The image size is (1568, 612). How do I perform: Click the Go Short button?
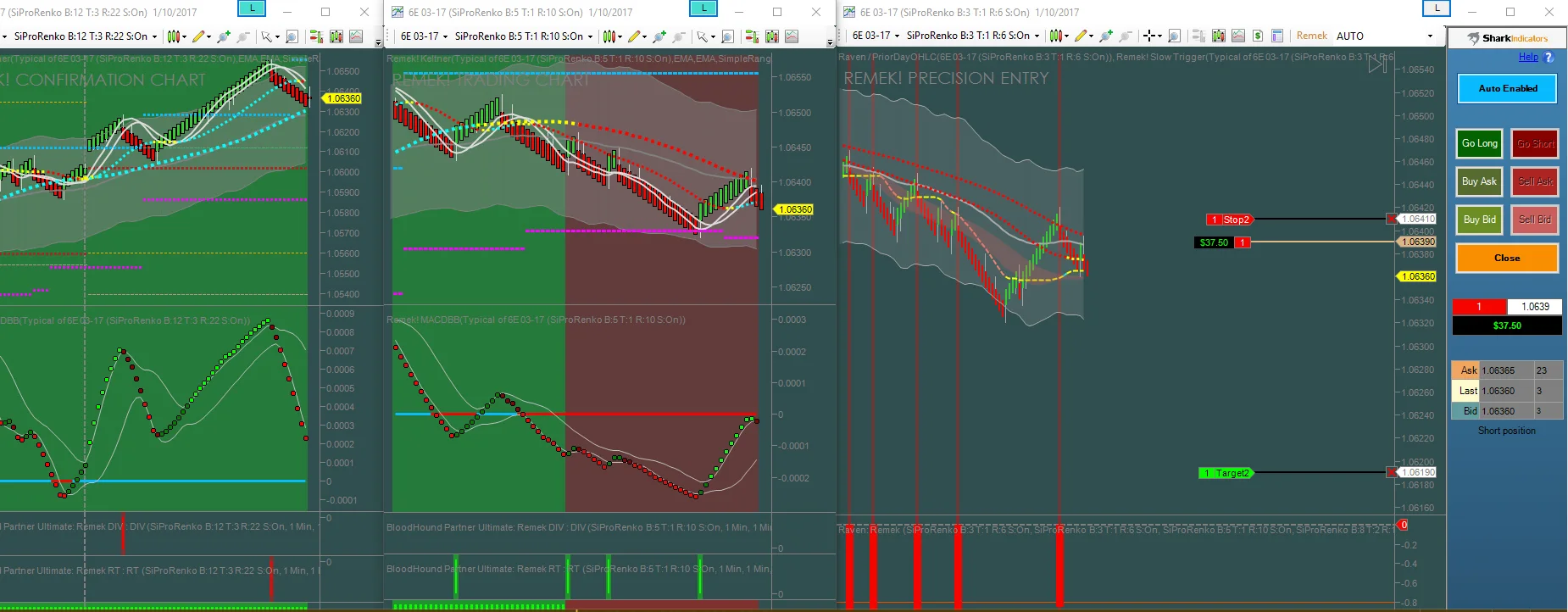1535,143
